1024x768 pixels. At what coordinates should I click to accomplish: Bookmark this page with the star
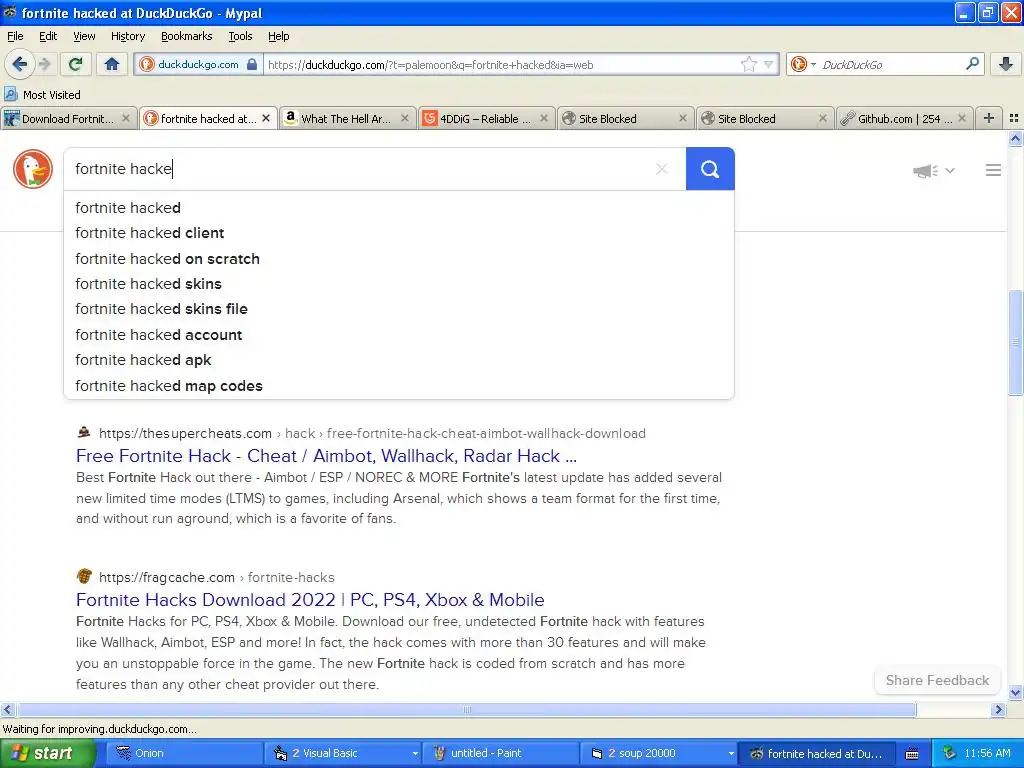(x=748, y=64)
